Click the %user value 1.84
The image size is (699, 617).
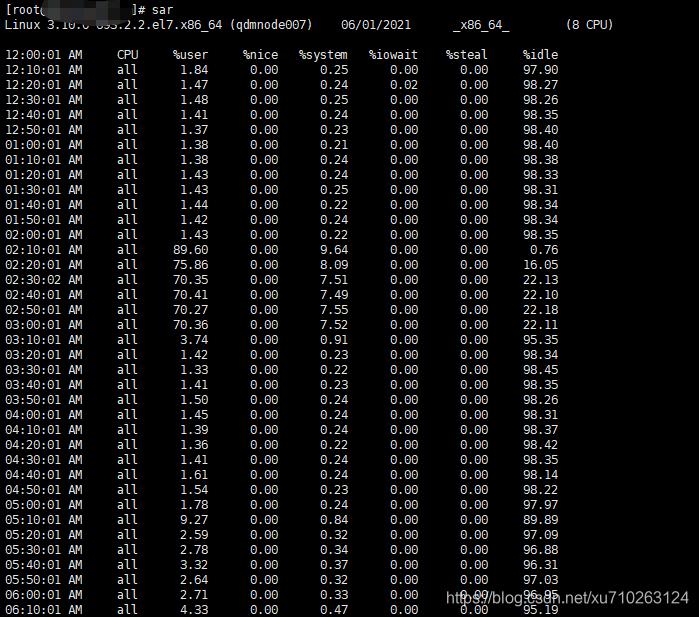194,70
